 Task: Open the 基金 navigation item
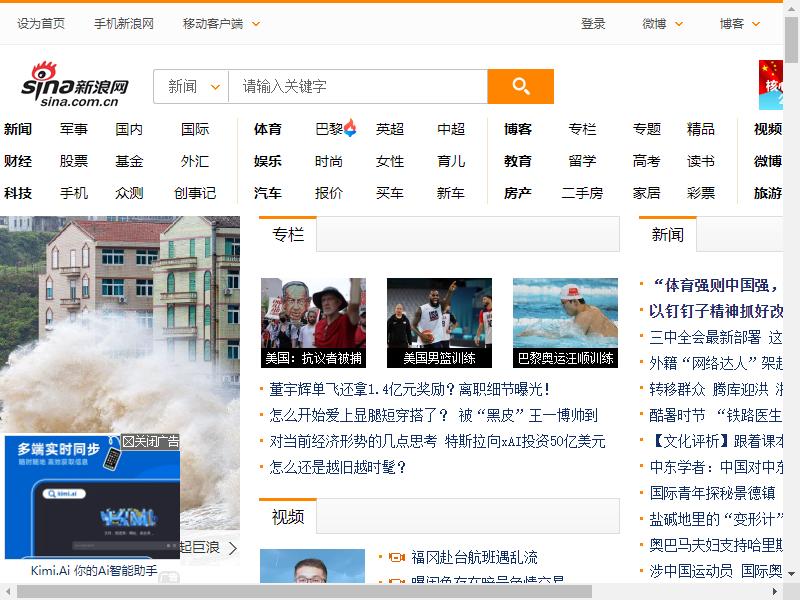click(129, 161)
